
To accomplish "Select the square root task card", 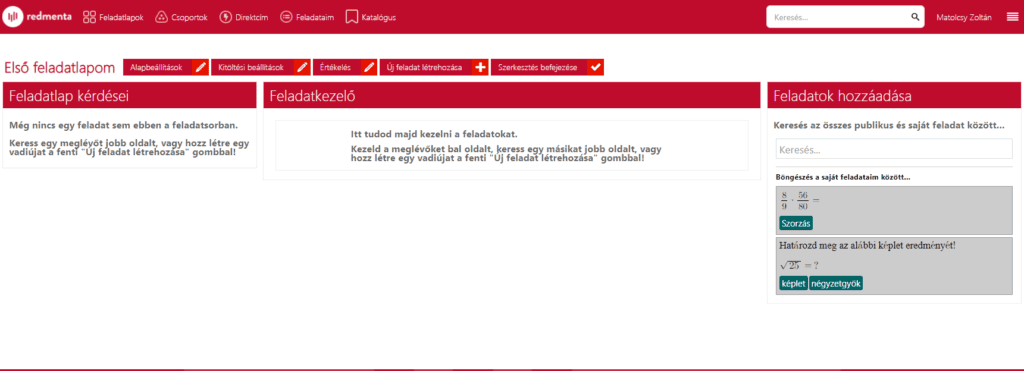I will (x=894, y=266).
